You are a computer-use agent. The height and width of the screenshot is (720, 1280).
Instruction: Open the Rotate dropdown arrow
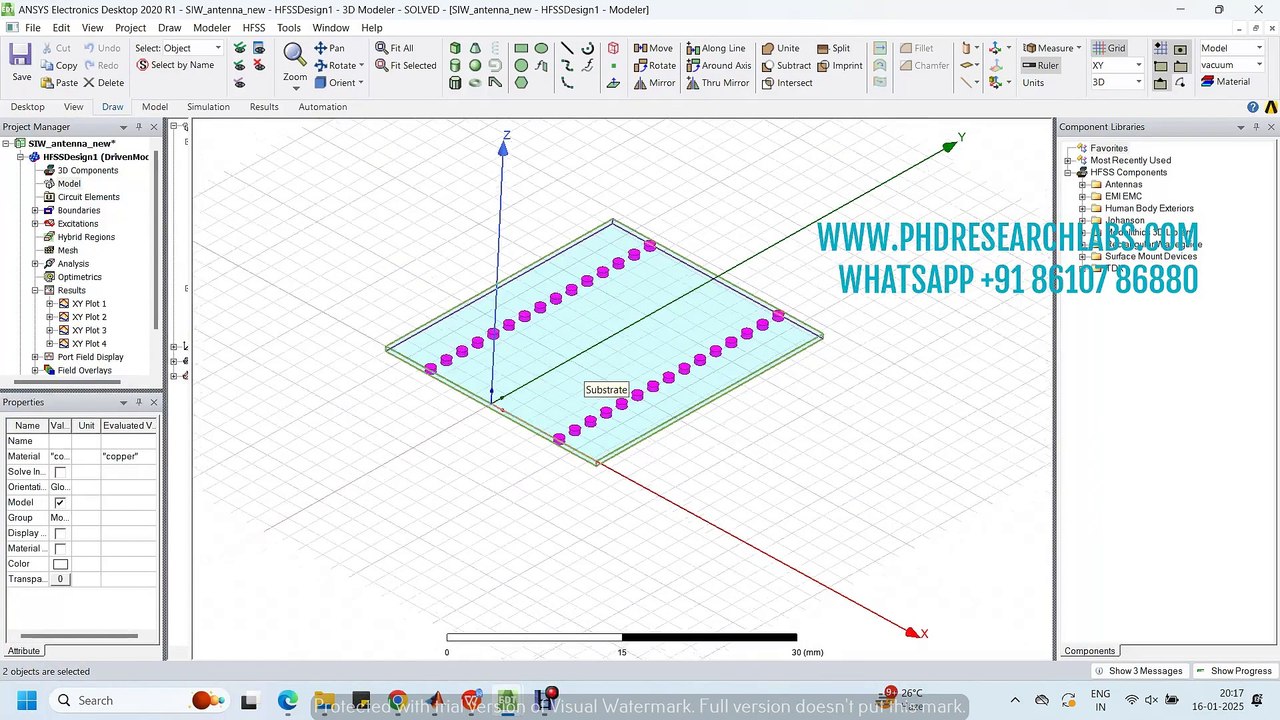pos(362,66)
